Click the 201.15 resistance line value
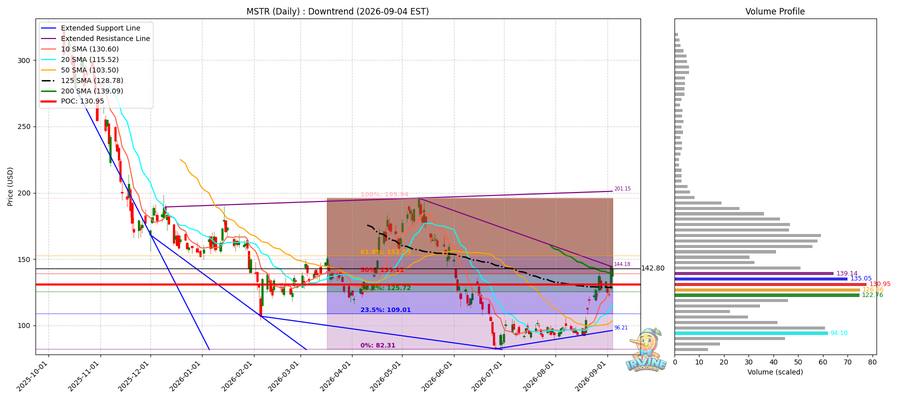The image size is (900, 400). 622,189
